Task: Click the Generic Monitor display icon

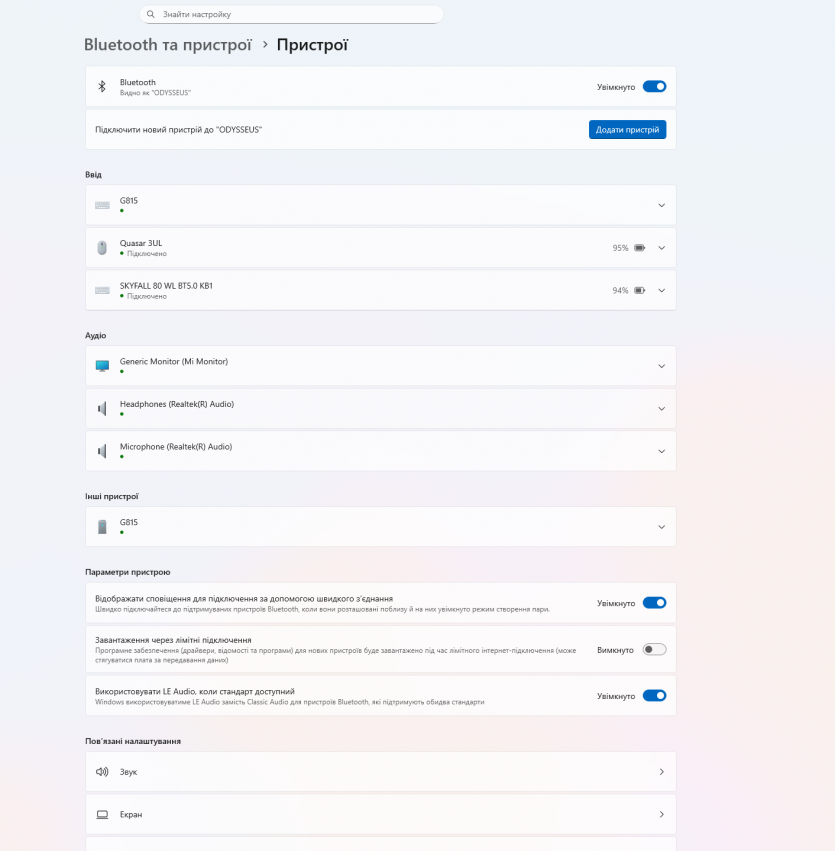Action: coord(102,366)
